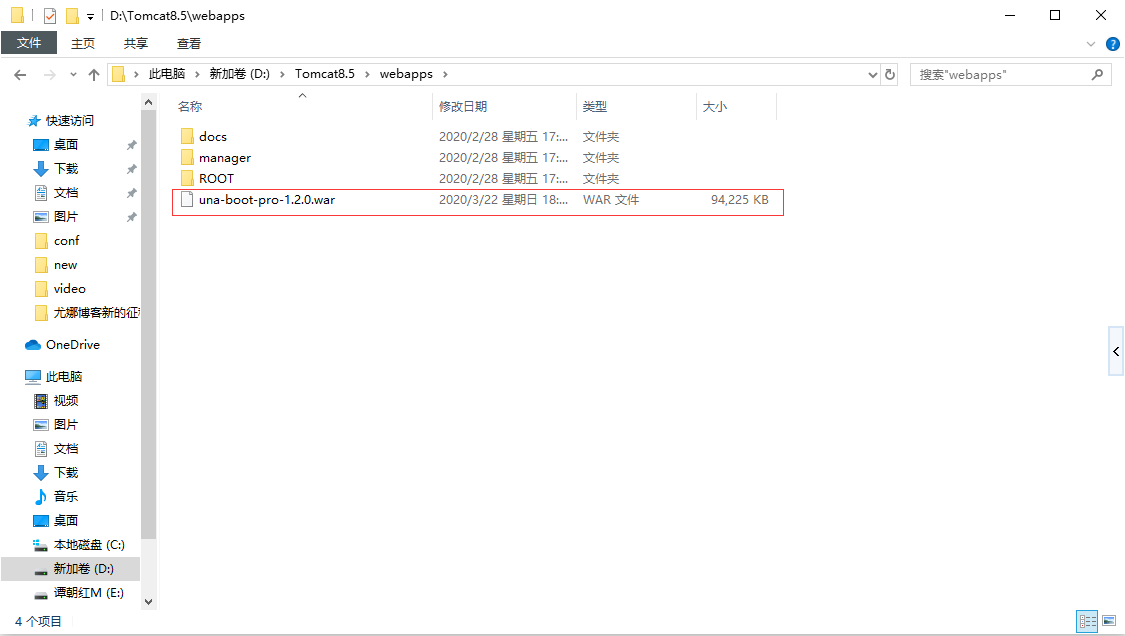Switch to large icons view
This screenshot has width=1125, height=636.
tap(1109, 621)
